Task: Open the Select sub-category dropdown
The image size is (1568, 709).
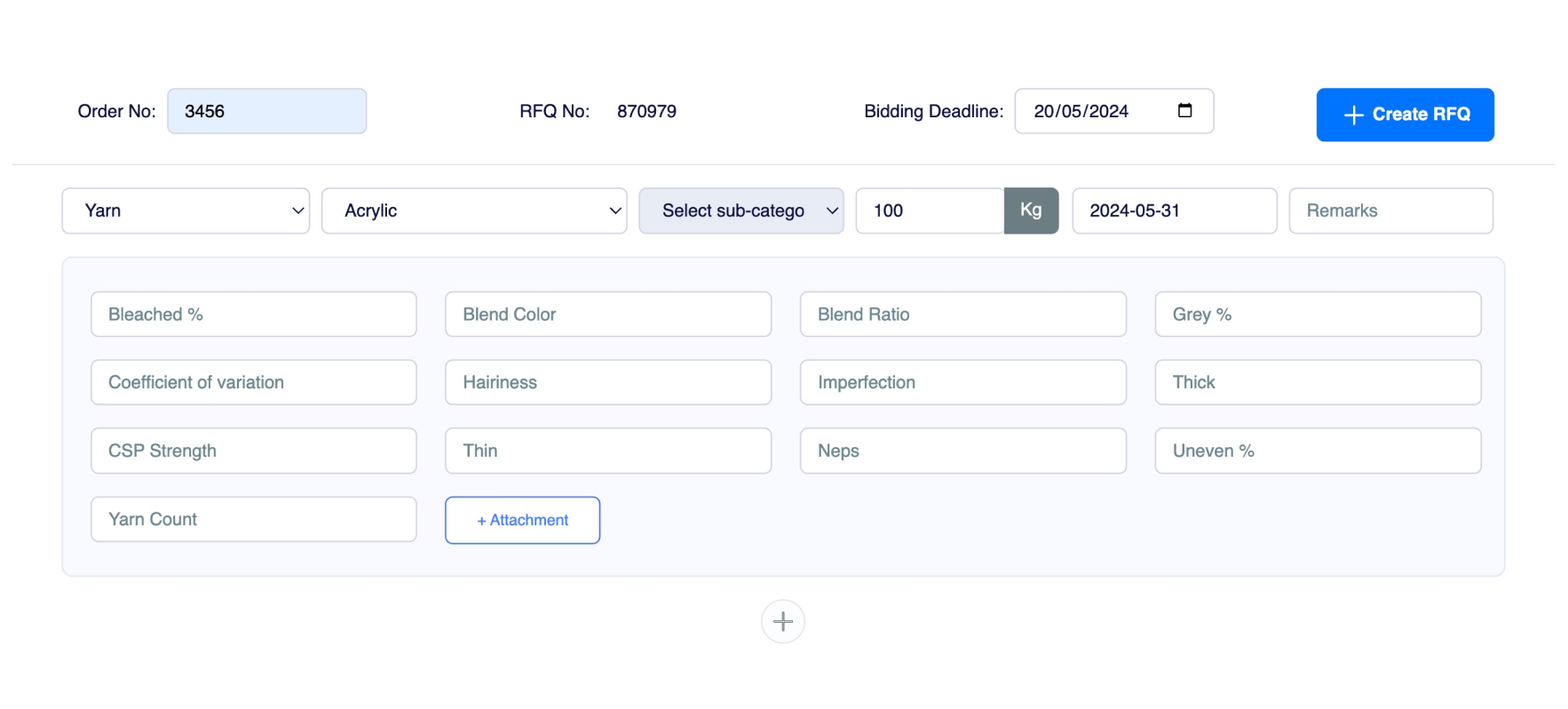Action: [x=740, y=211]
